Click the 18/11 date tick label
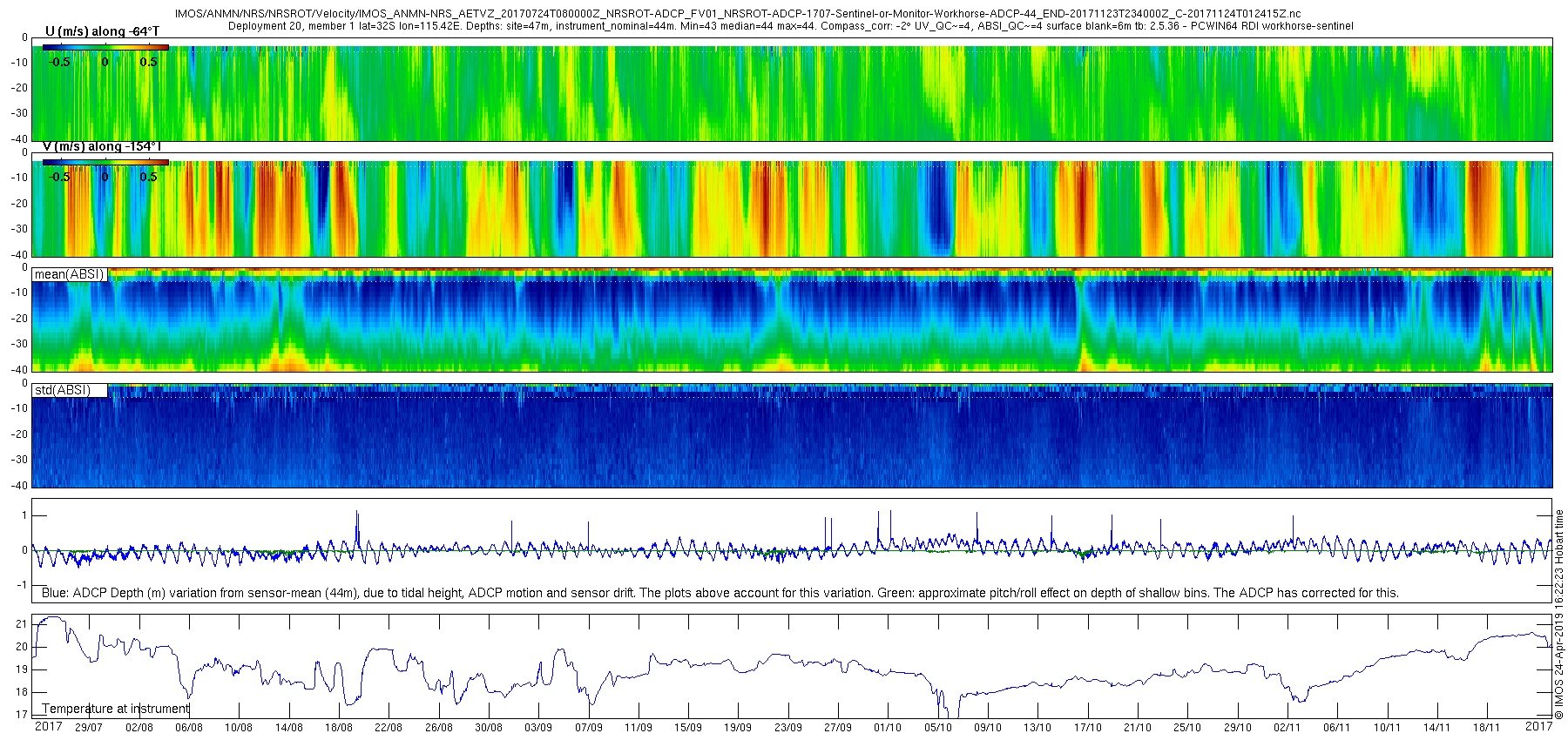This screenshot has width=1568, height=740. coord(1486,728)
